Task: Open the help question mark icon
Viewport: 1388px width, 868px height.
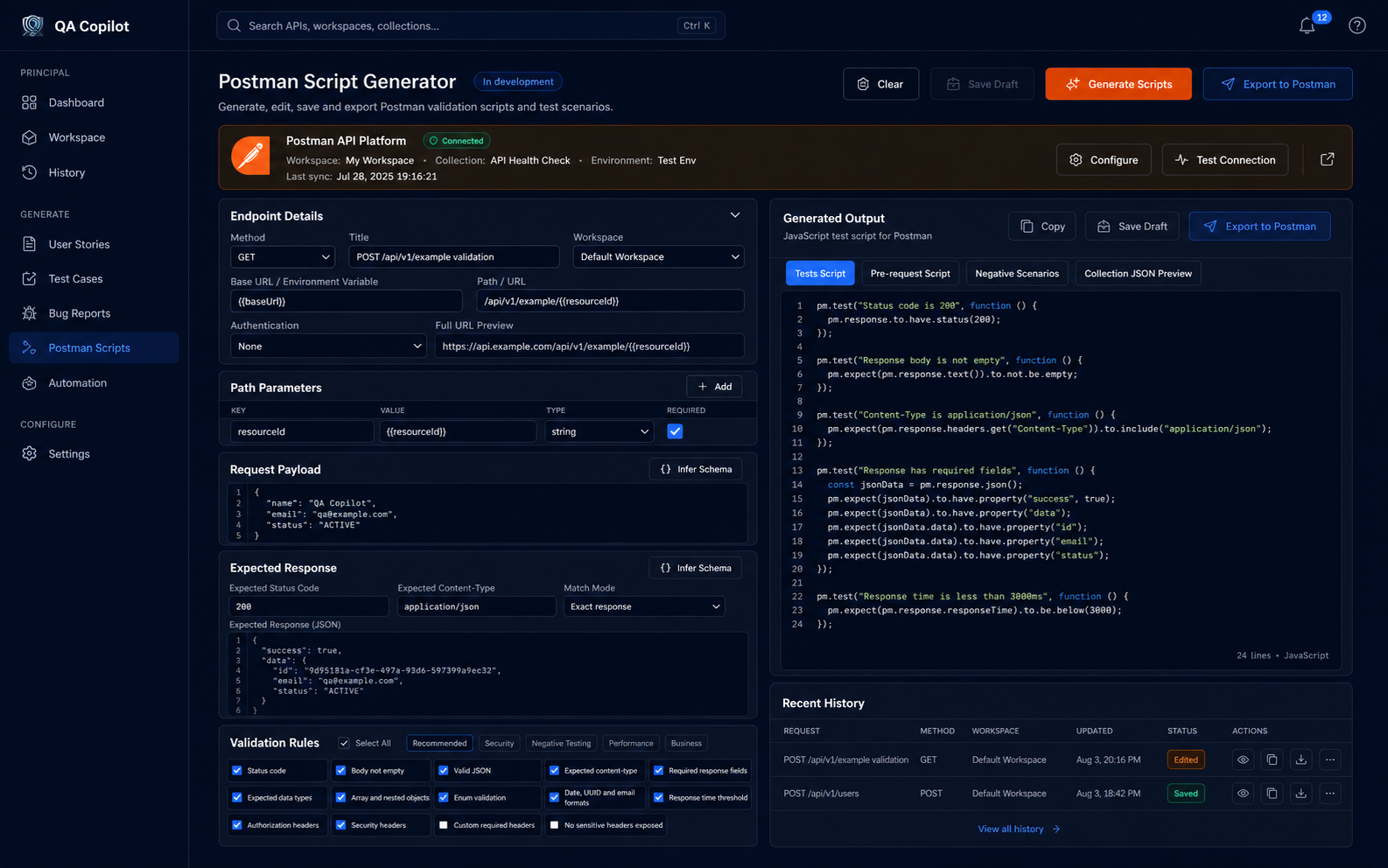Action: (x=1357, y=26)
